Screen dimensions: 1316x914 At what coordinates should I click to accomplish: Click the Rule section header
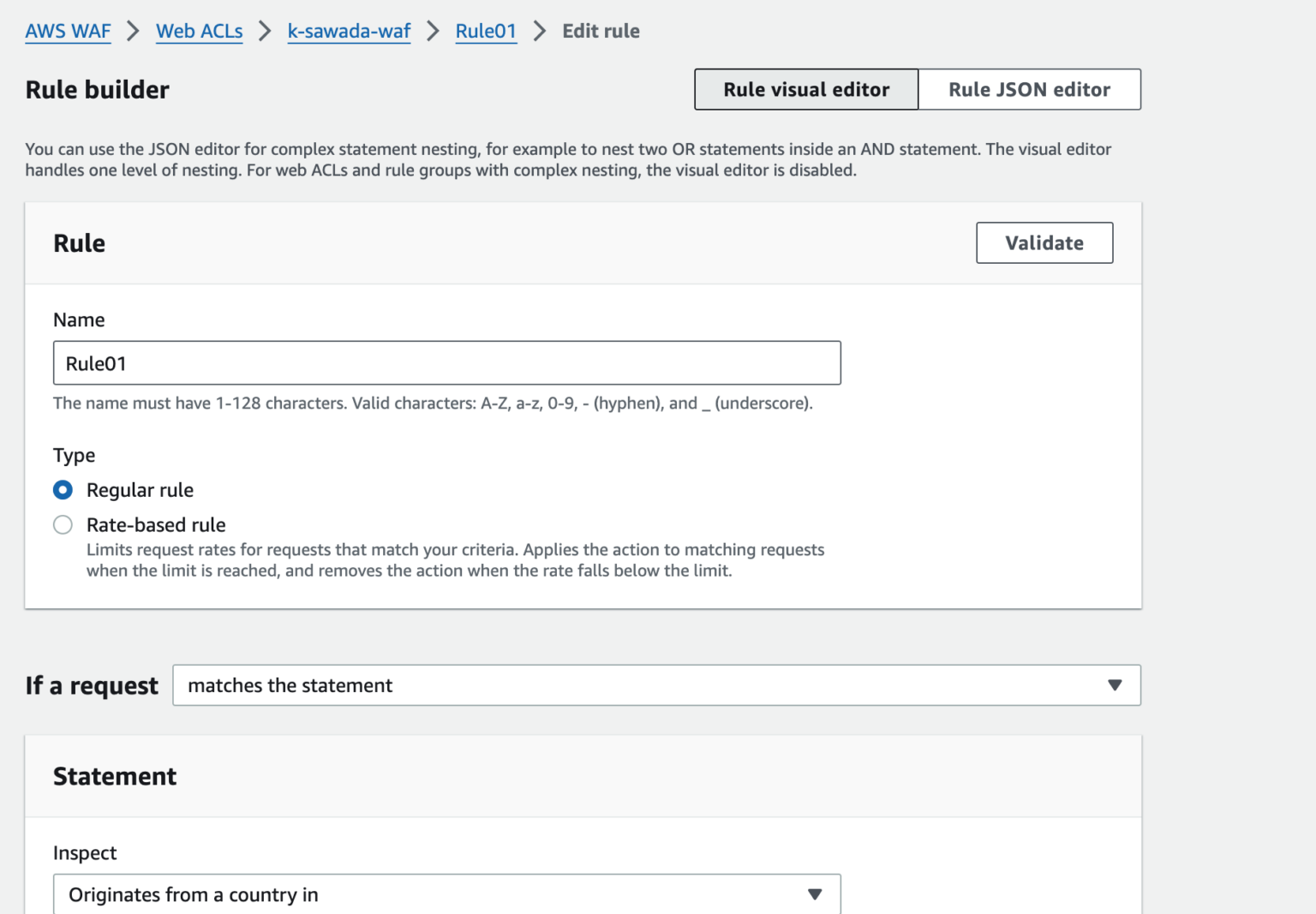point(79,242)
